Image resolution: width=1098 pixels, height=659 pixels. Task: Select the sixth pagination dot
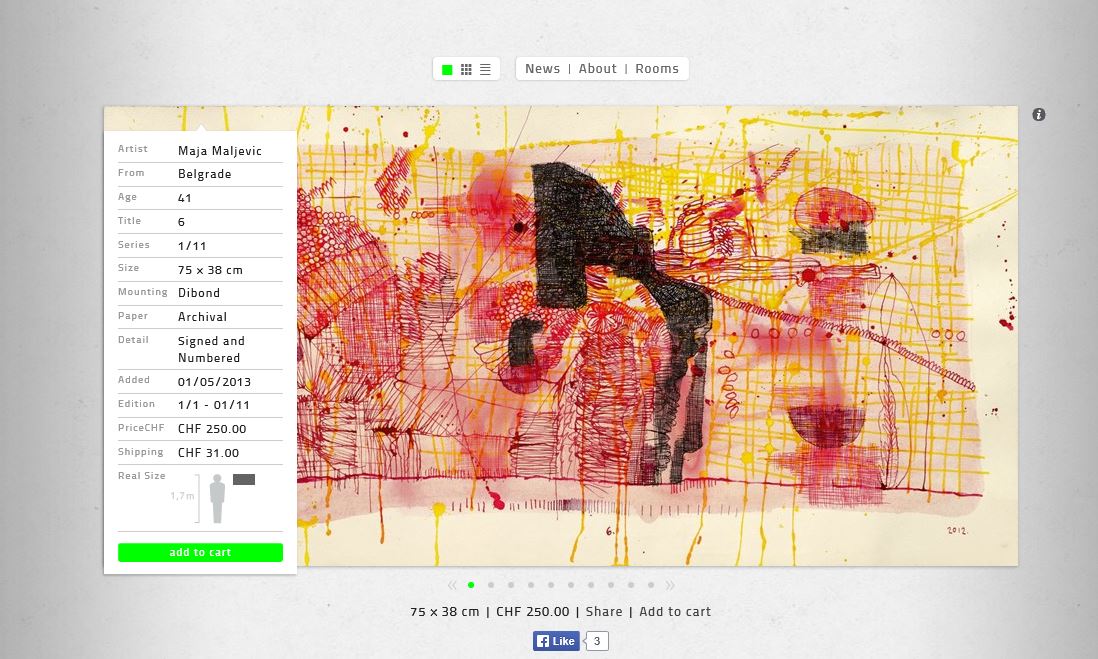571,585
